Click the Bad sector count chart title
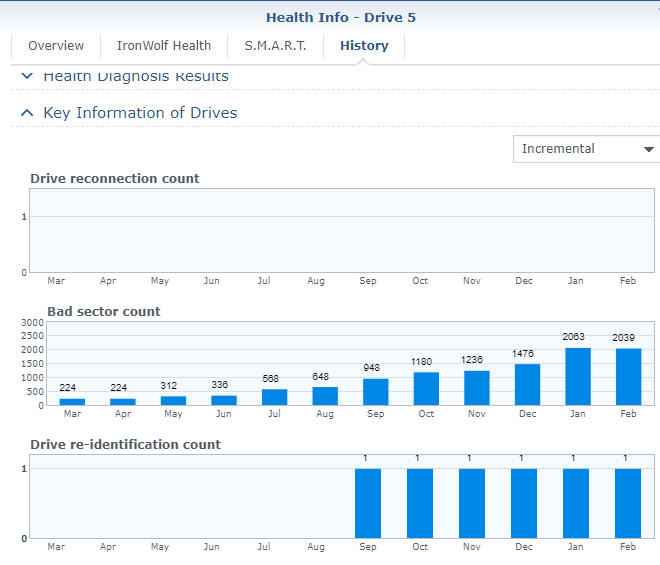The image size is (660, 565). [104, 312]
